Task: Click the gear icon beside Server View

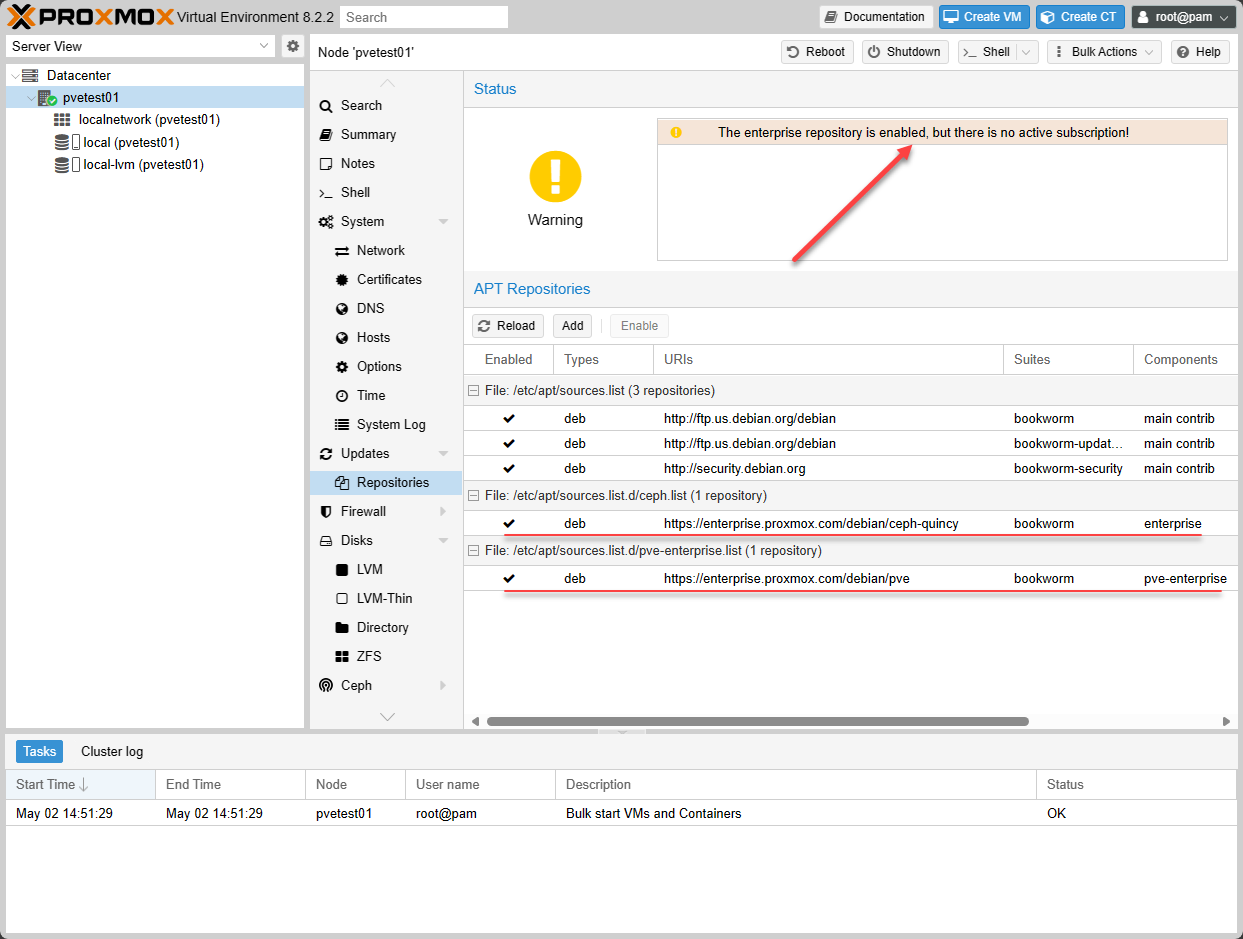Action: (292, 46)
